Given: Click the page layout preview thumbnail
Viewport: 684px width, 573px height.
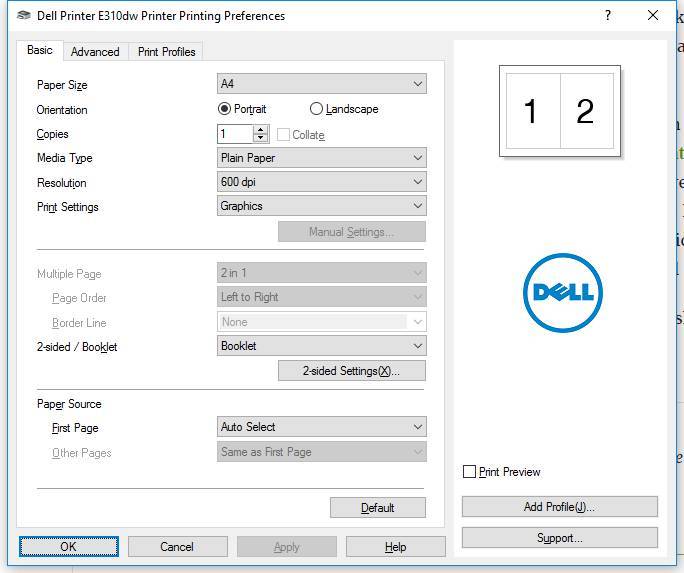Looking at the screenshot, I should [560, 111].
